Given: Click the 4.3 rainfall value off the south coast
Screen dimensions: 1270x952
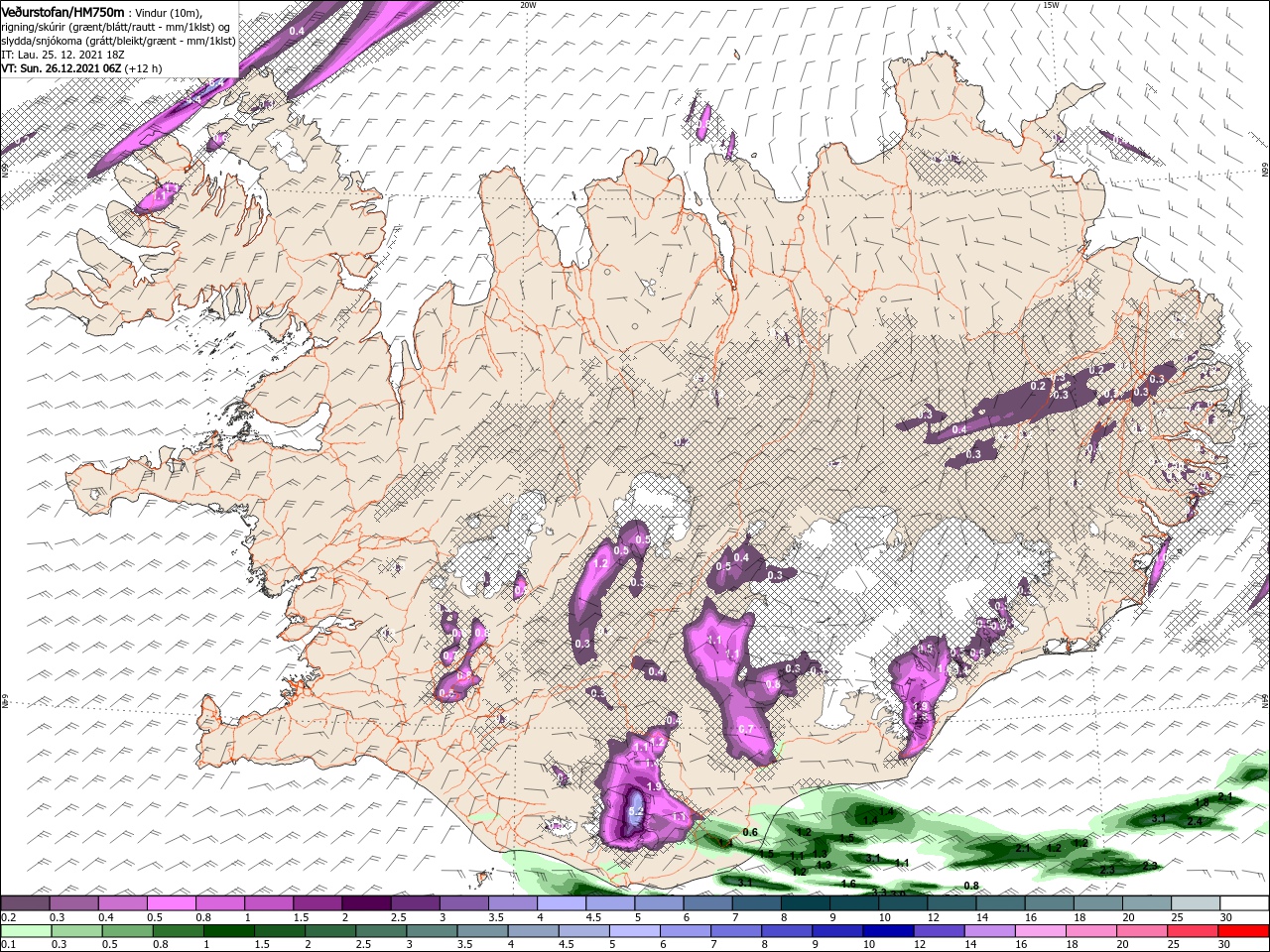Looking at the screenshot, I should pos(823,864).
